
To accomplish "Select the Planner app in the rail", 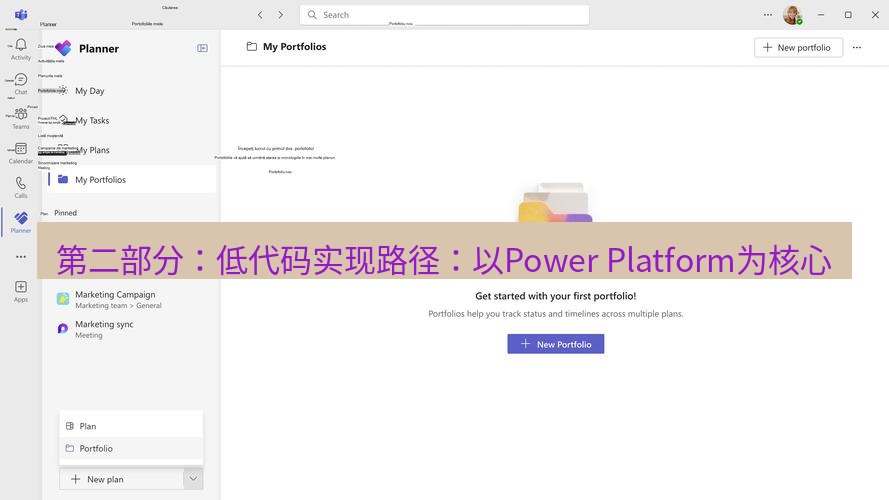I will pos(21,222).
